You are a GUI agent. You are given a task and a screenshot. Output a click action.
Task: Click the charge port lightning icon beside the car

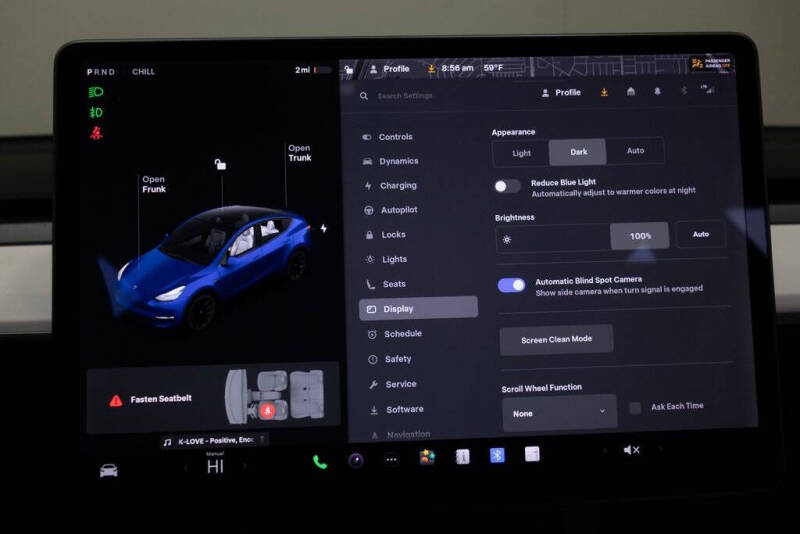323,228
